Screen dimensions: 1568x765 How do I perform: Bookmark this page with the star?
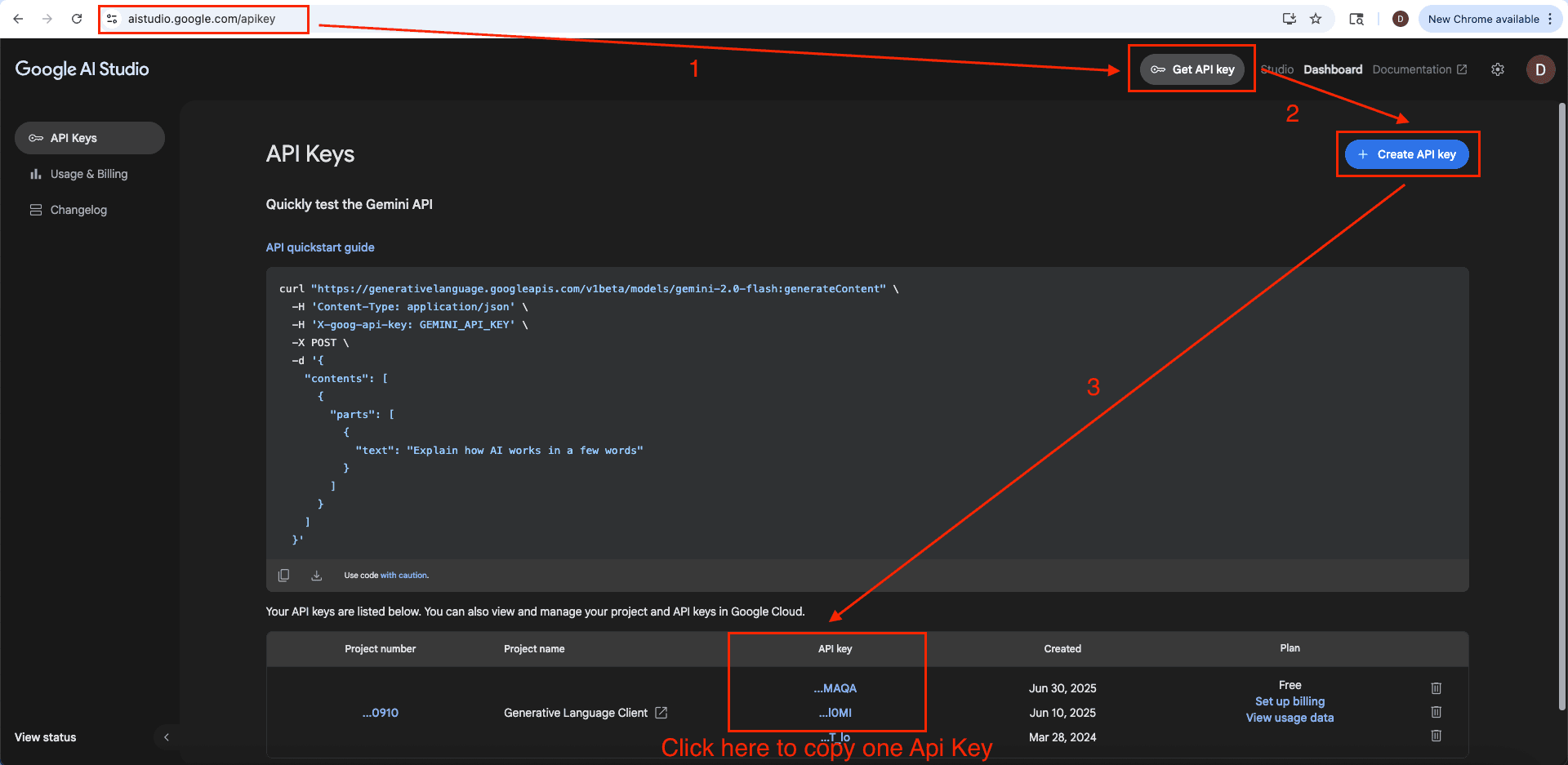coord(1316,18)
